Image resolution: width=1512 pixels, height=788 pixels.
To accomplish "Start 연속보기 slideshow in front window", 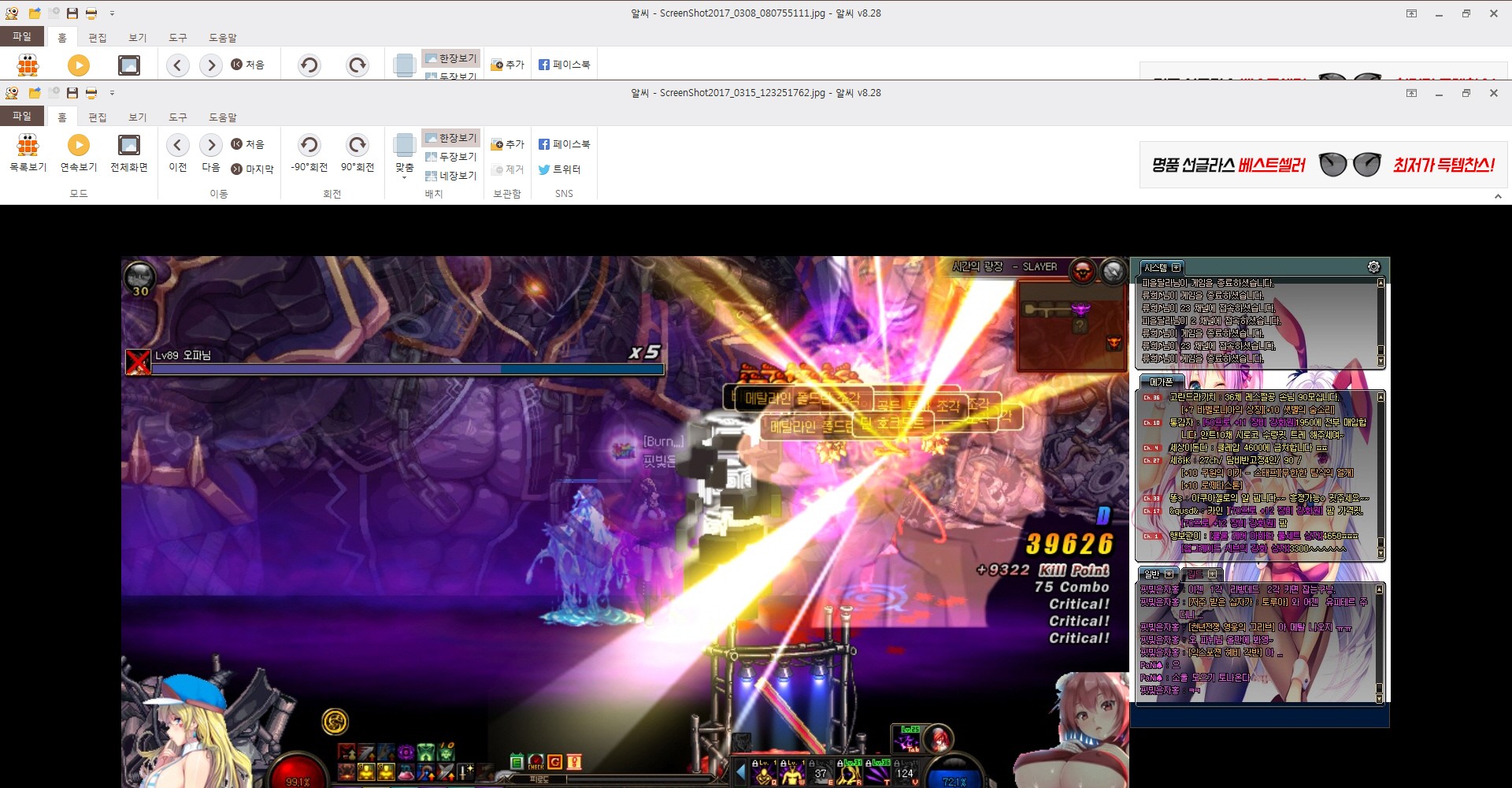I will point(78,153).
